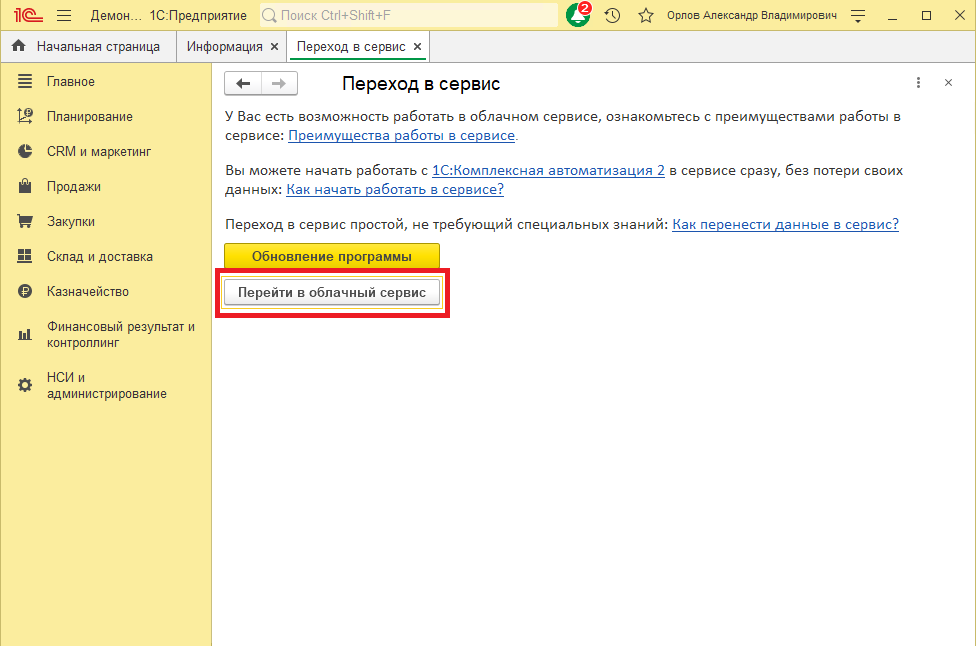Click the Переход в сервис heading
The image size is (976, 646).
coord(421,83)
